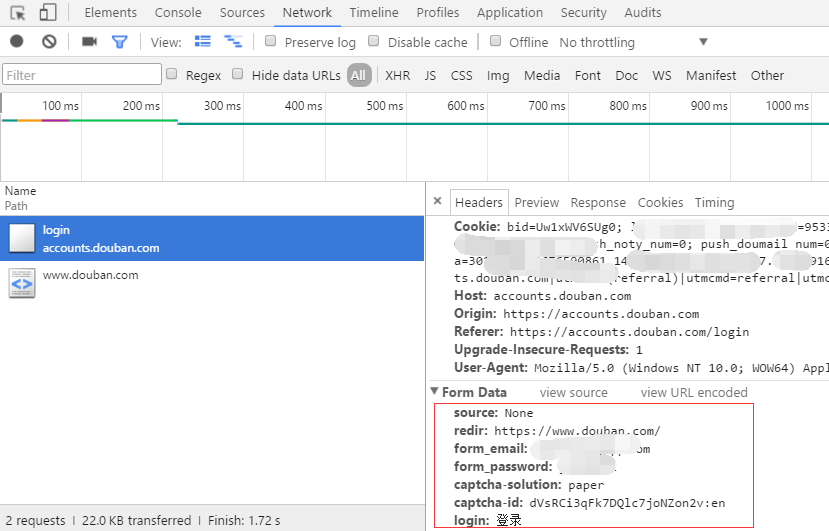Image resolution: width=829 pixels, height=531 pixels.
Task: Click the inspect element cursor icon
Action: click(x=17, y=13)
